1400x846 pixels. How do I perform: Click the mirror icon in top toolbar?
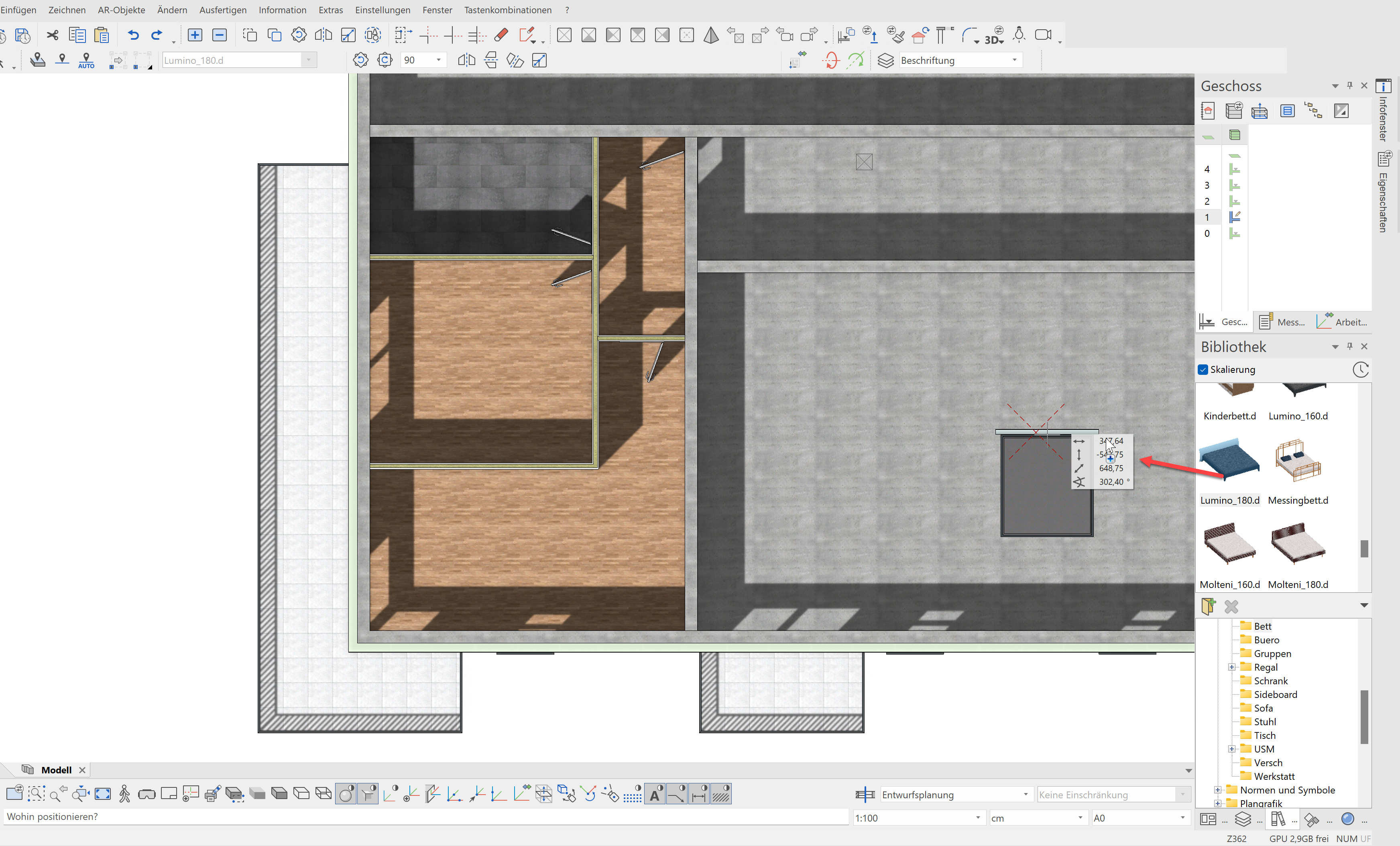pyautogui.click(x=323, y=35)
